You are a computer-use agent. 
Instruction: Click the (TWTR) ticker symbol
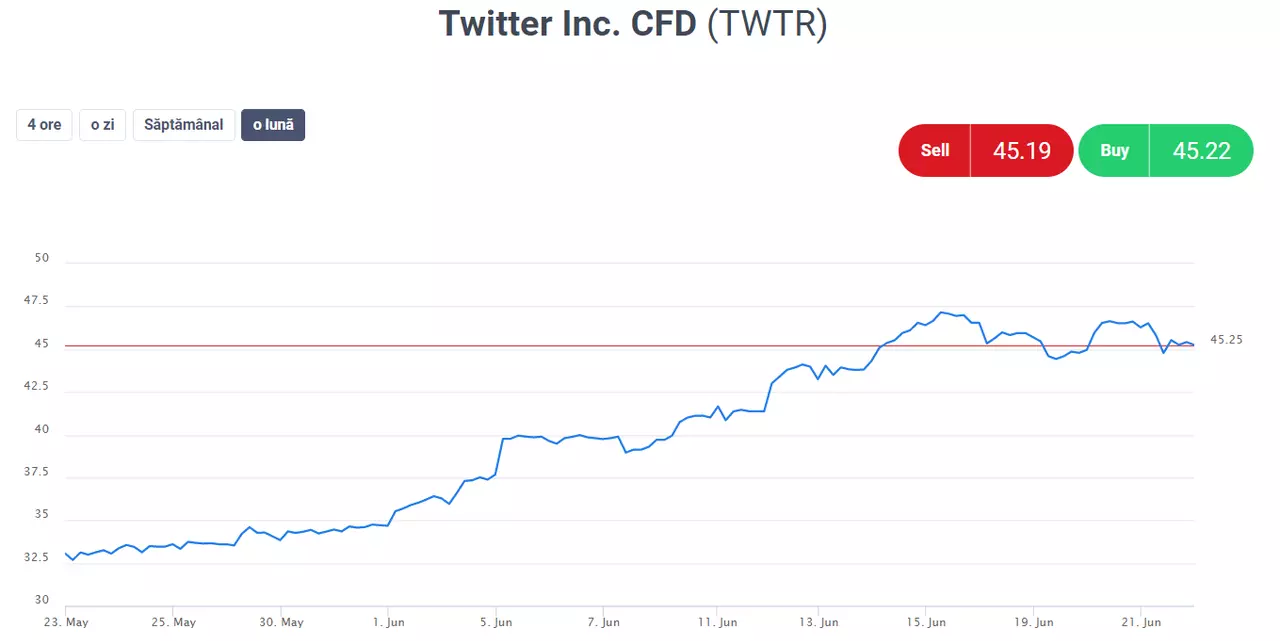coord(767,23)
